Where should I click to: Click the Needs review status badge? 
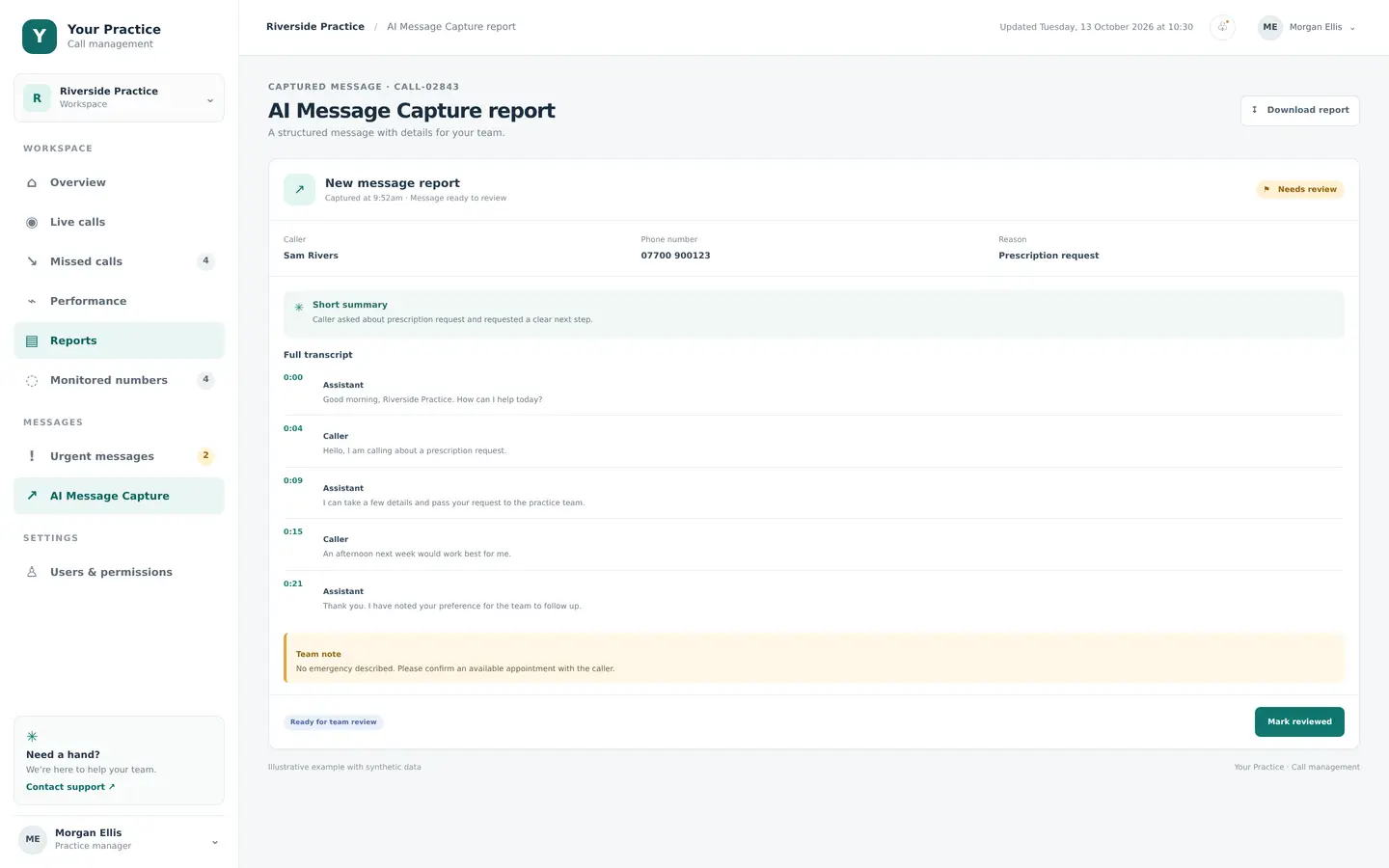tap(1300, 190)
